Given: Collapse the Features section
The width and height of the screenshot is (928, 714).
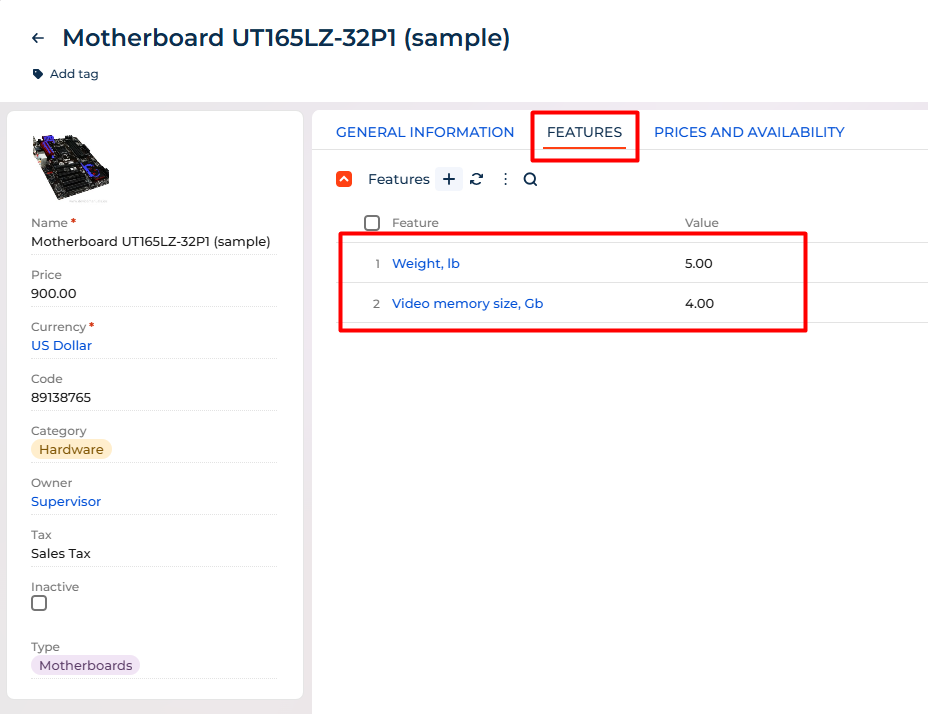Looking at the screenshot, I should [344, 179].
